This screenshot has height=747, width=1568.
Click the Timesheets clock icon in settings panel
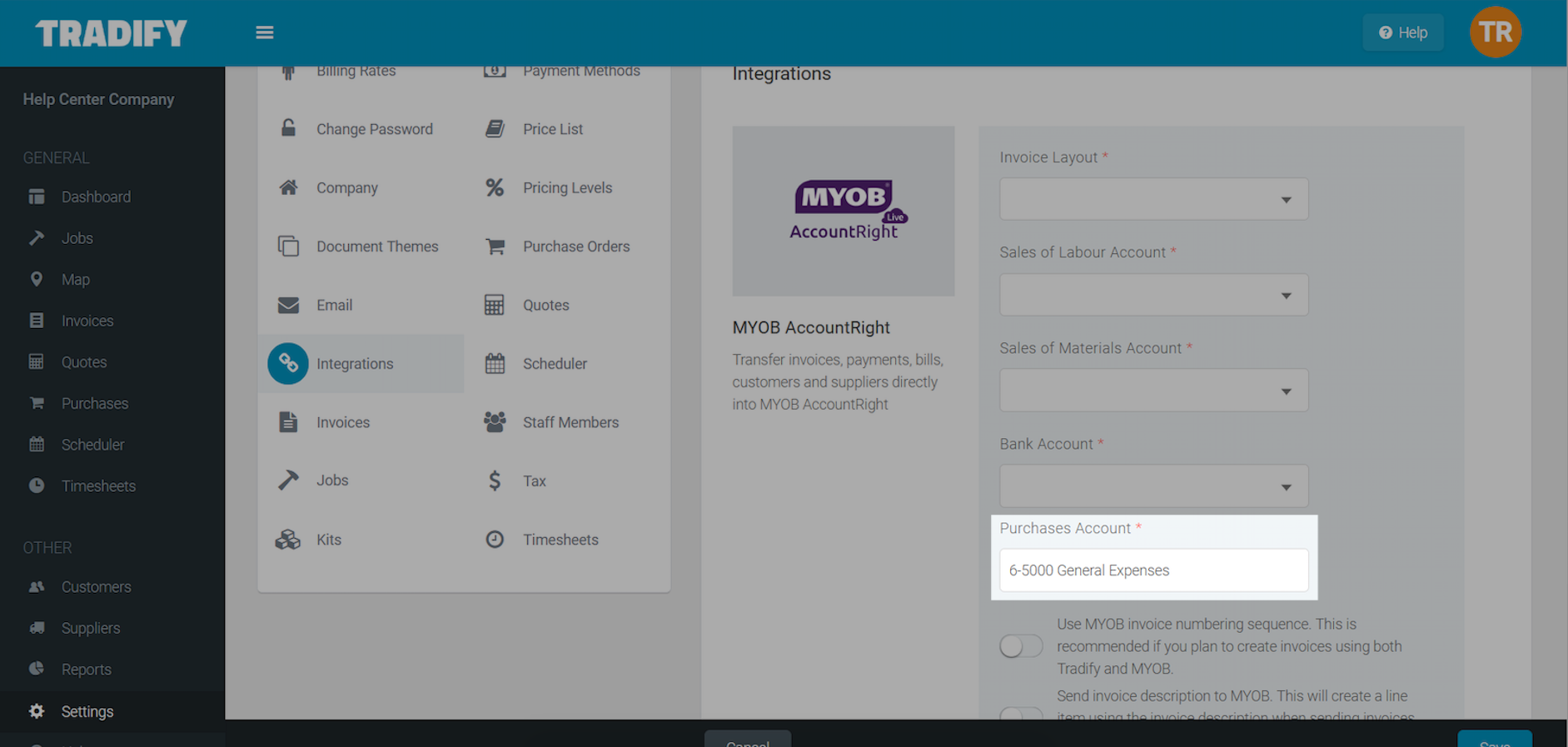tap(495, 540)
